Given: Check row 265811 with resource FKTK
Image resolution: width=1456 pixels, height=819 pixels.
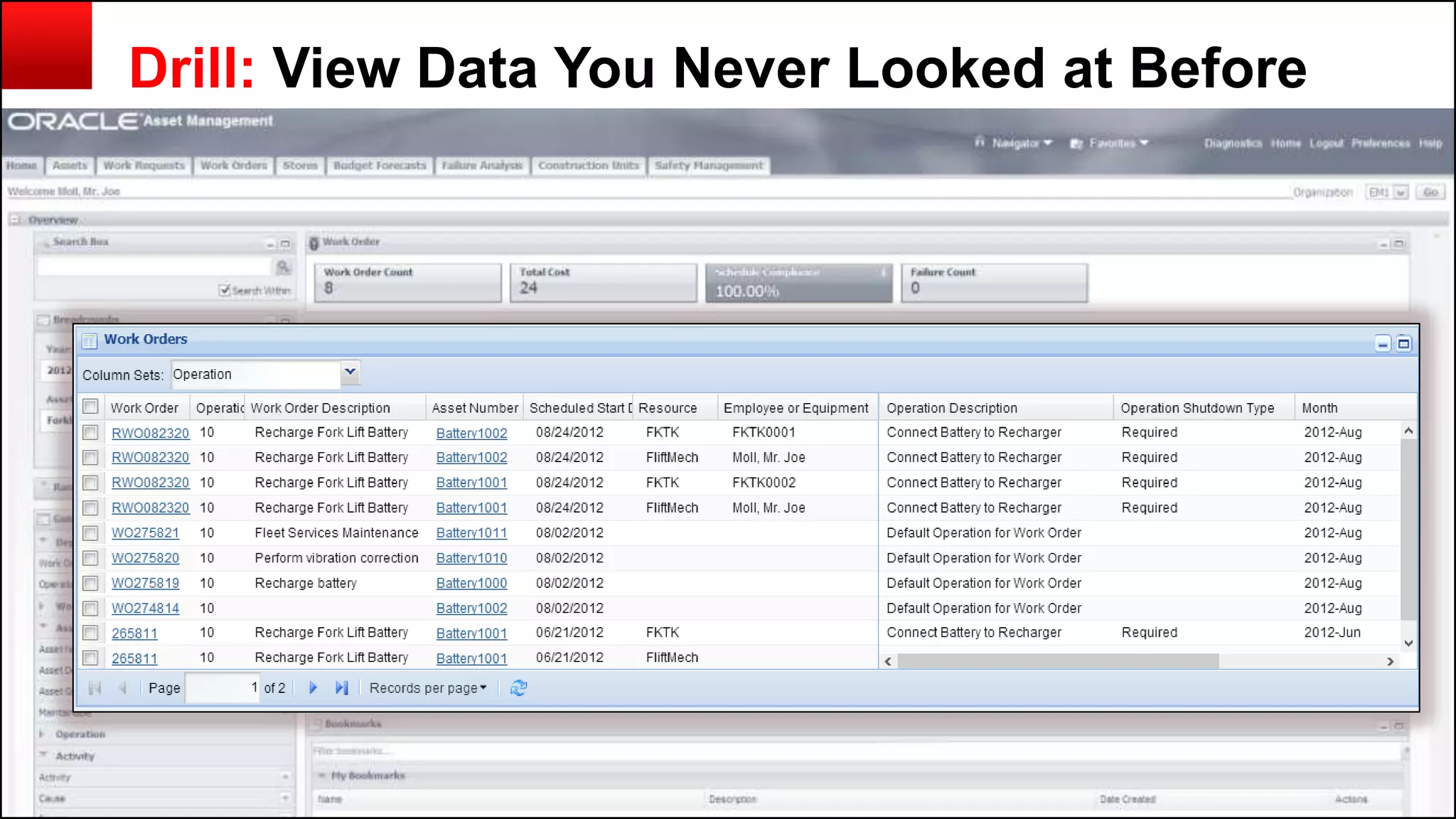Looking at the screenshot, I should 90,633.
